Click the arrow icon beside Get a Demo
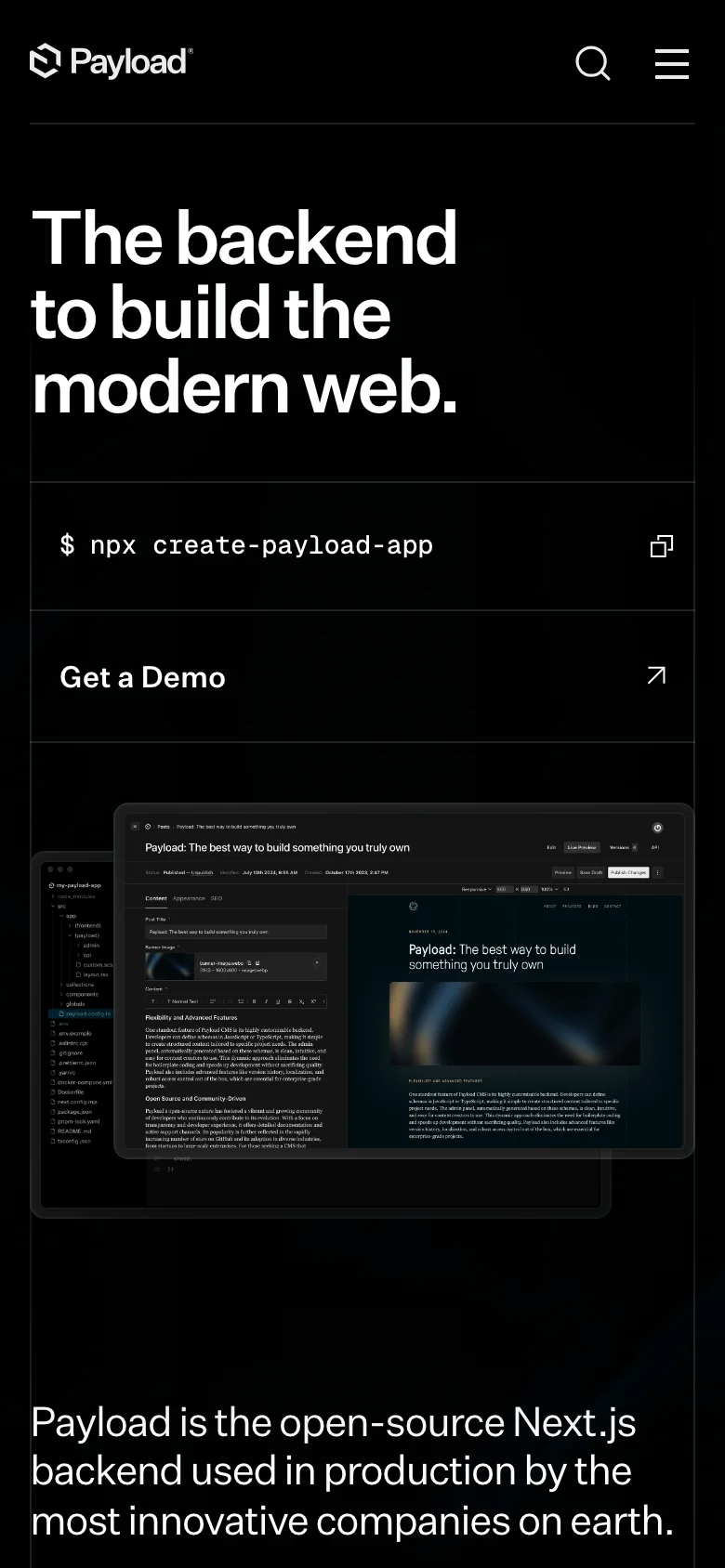 pyautogui.click(x=656, y=675)
